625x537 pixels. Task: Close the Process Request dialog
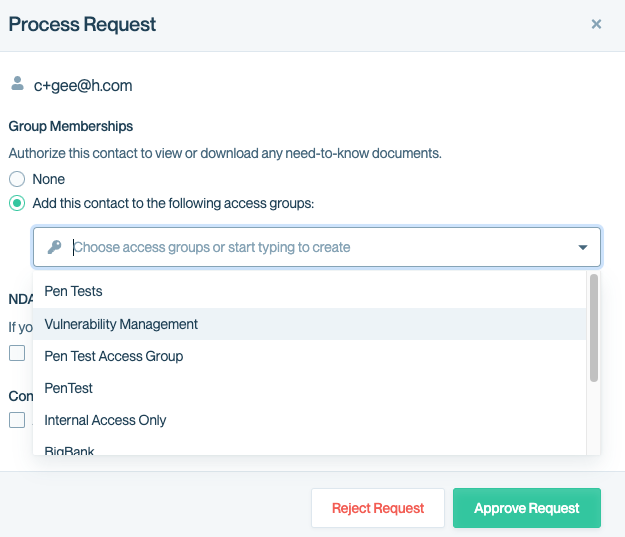(x=596, y=24)
